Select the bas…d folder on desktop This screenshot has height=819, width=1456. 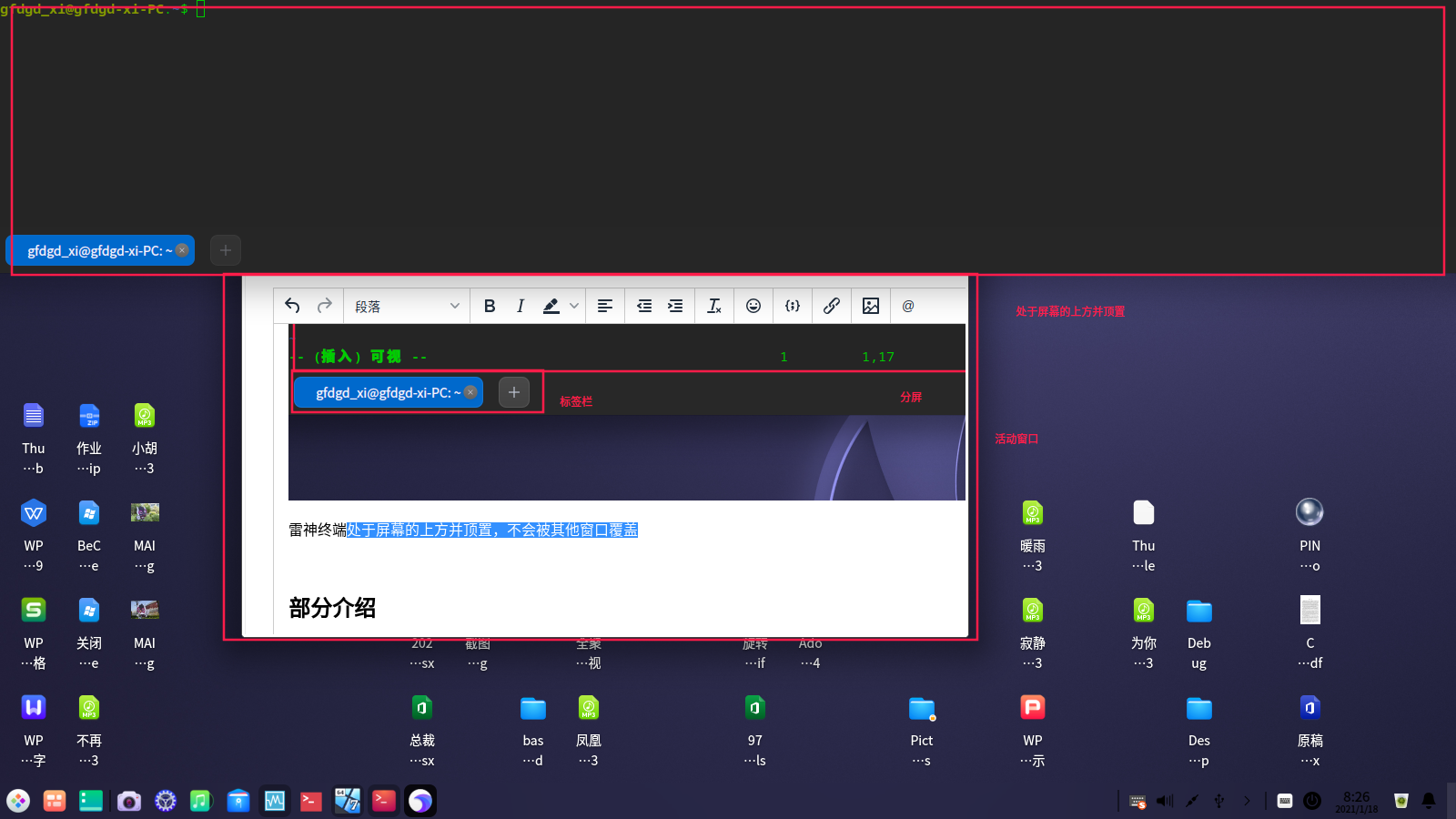point(533,731)
